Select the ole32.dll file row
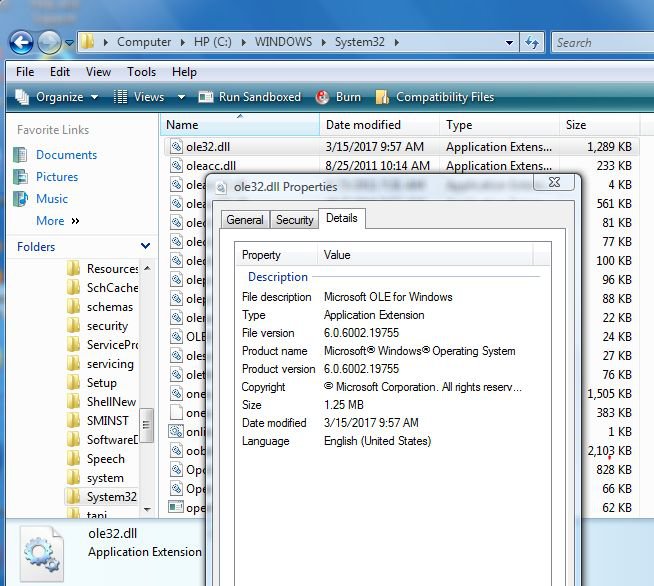The width and height of the screenshot is (654, 586). tap(401, 147)
